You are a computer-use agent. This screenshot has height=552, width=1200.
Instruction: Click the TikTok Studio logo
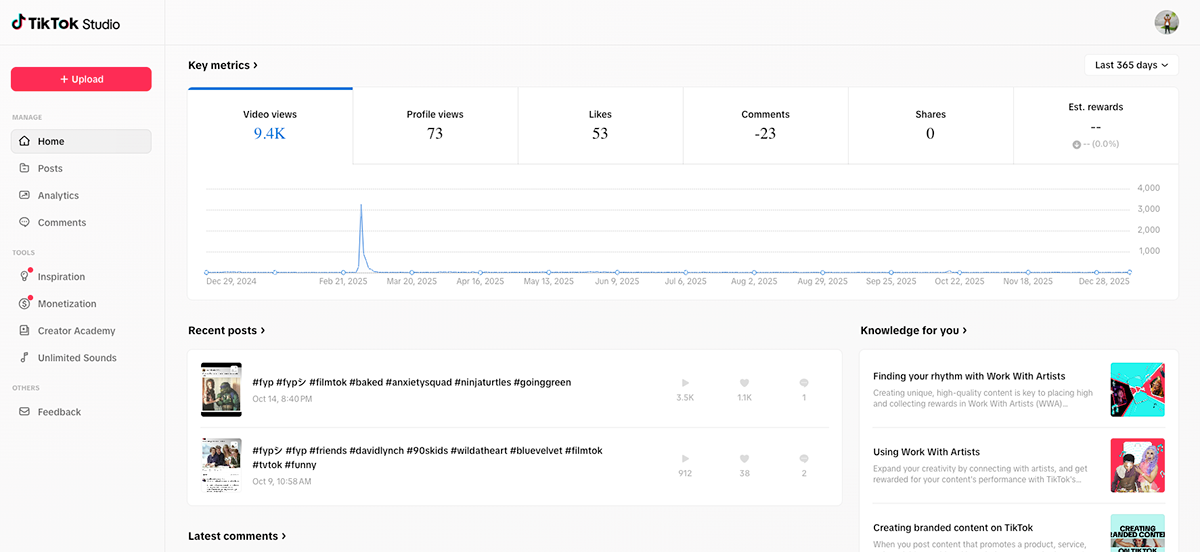click(x=66, y=22)
